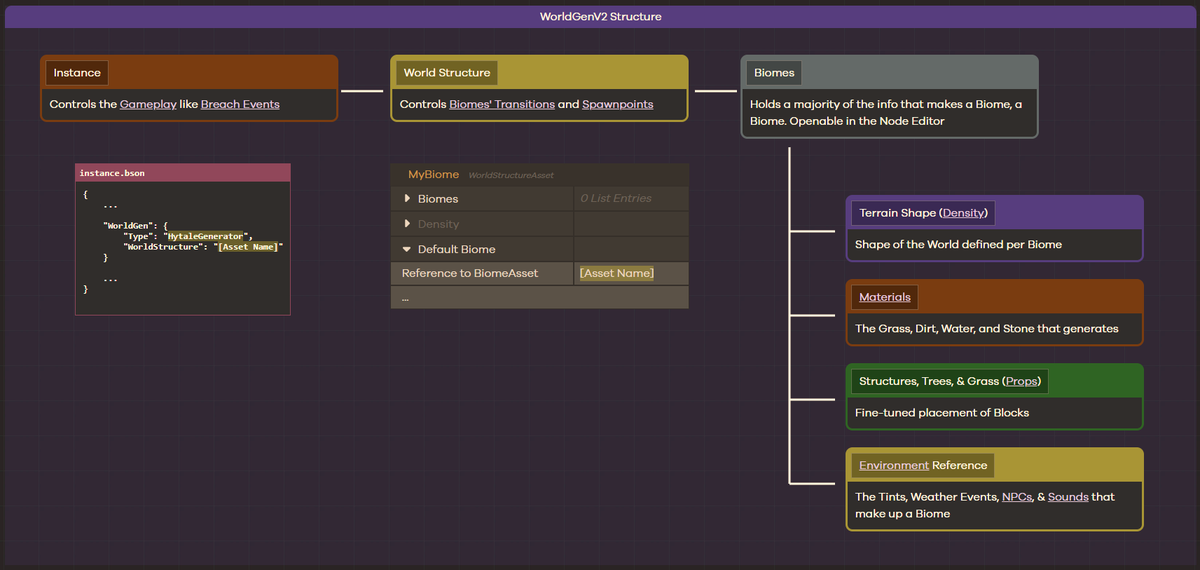Open the Materials heading link
The width and height of the screenshot is (1200, 570).
(x=885, y=297)
